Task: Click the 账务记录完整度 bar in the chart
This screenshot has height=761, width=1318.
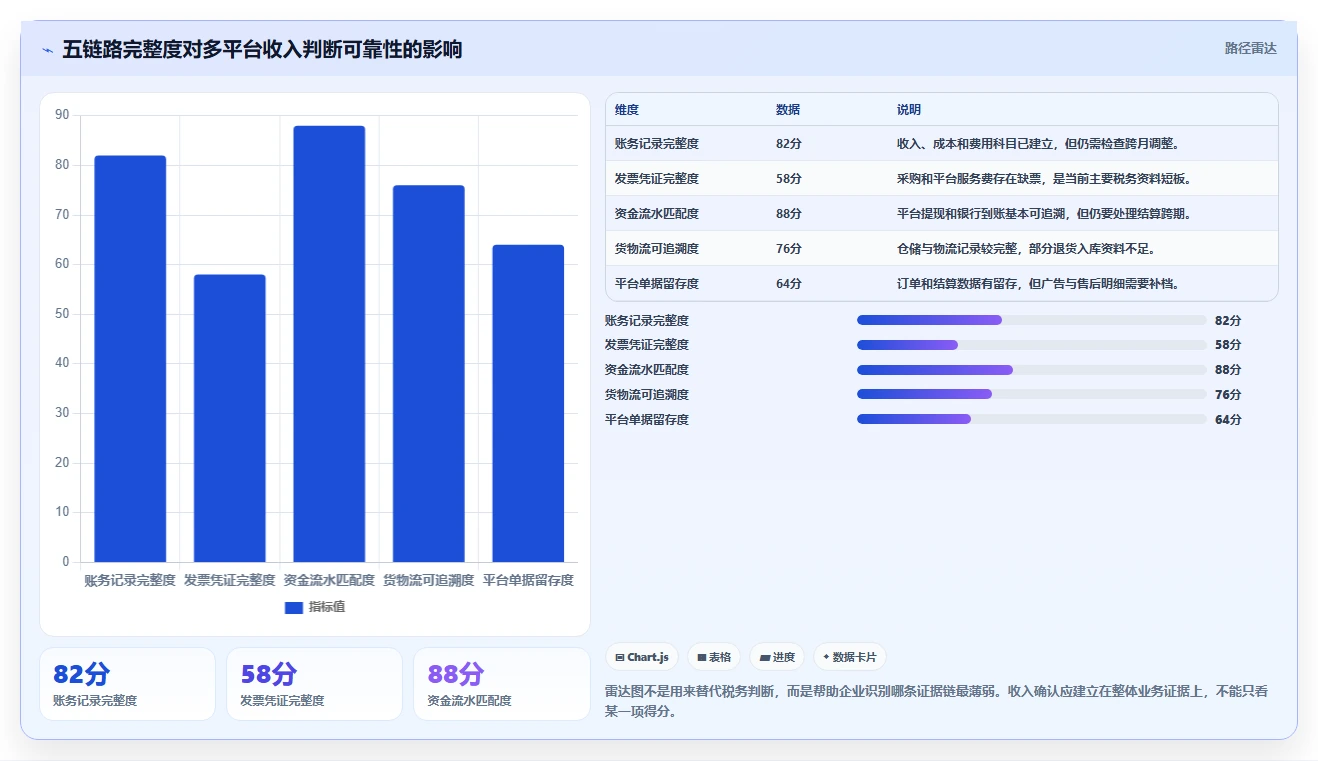Action: pos(130,359)
